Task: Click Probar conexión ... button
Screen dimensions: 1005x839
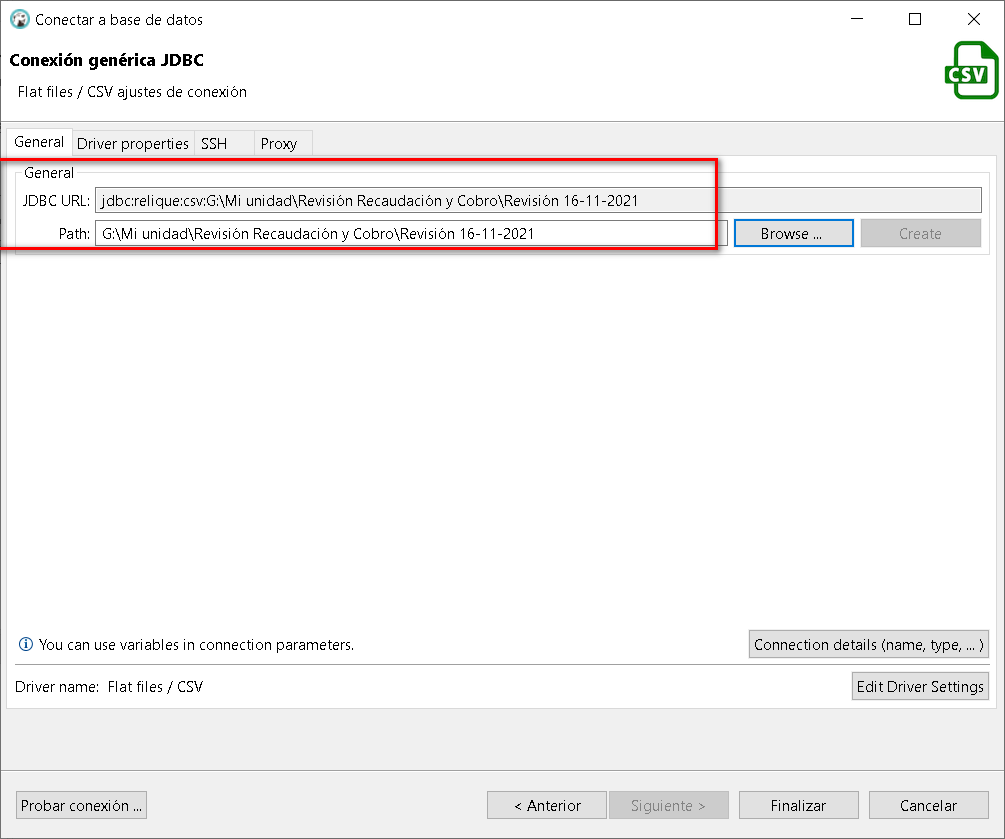Action: (x=81, y=805)
